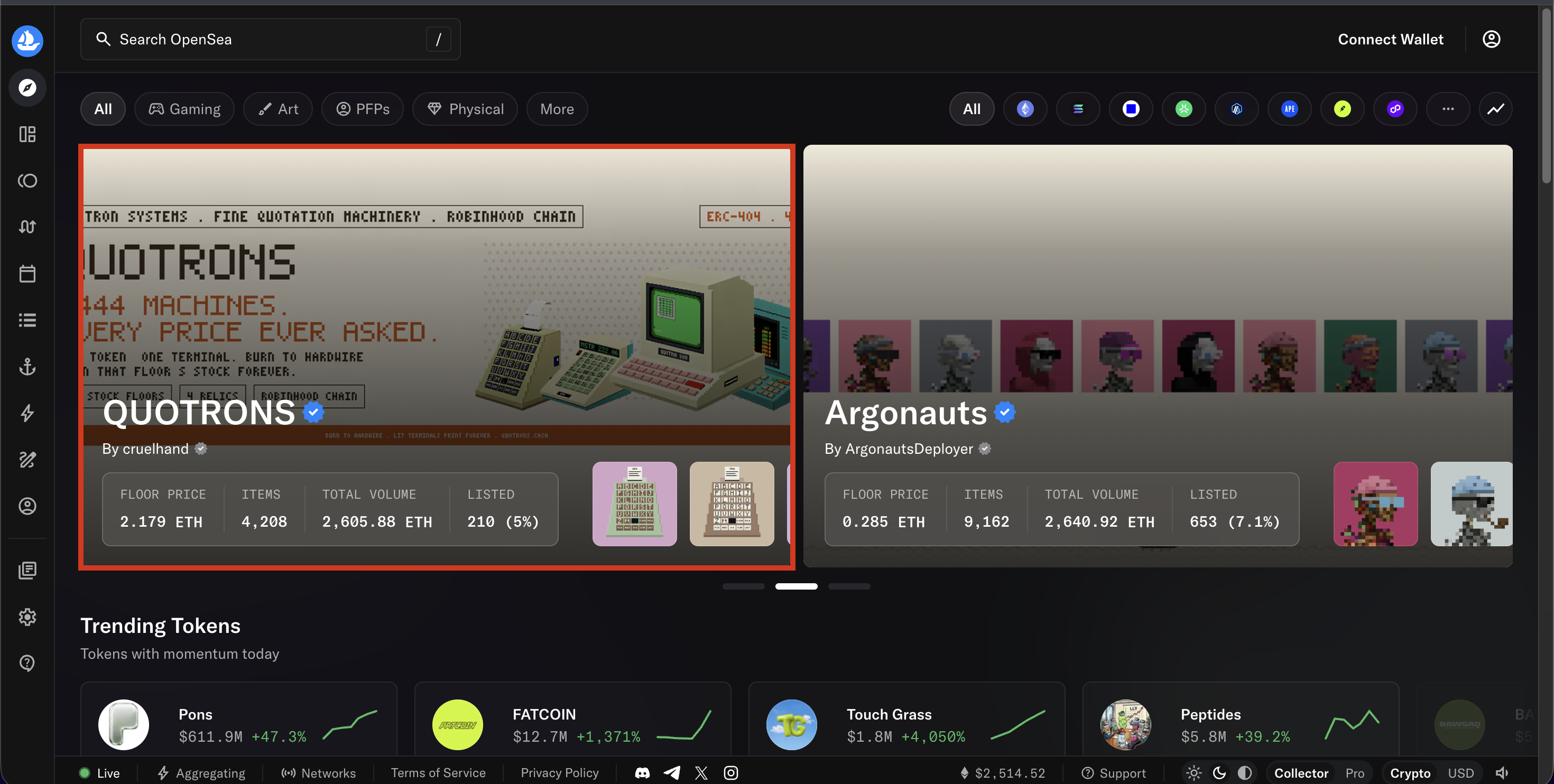Go to the second carousel slide indicator

[797, 586]
